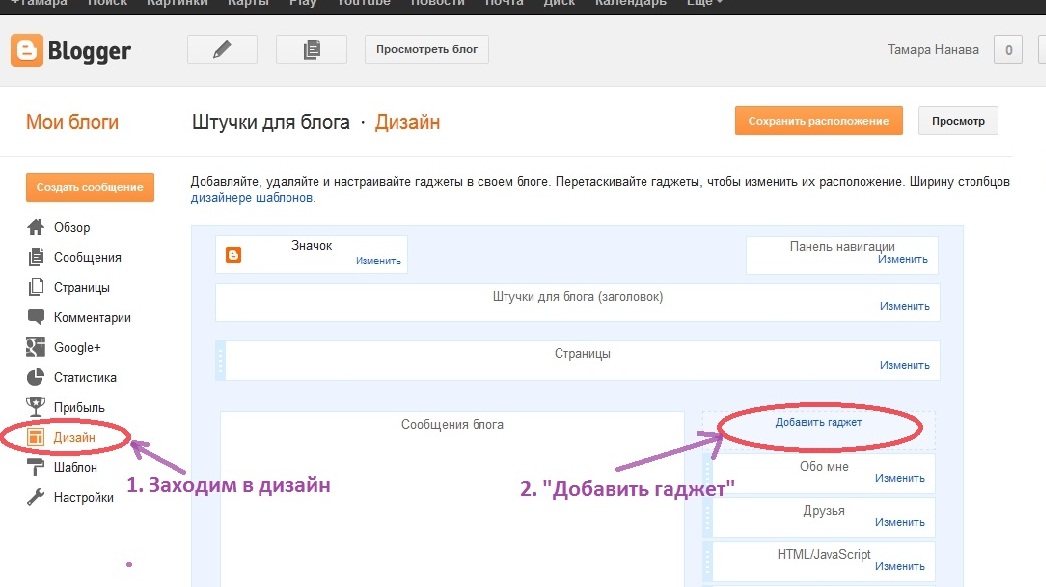Open YouTube in the Google top bar

click(x=364, y=3)
